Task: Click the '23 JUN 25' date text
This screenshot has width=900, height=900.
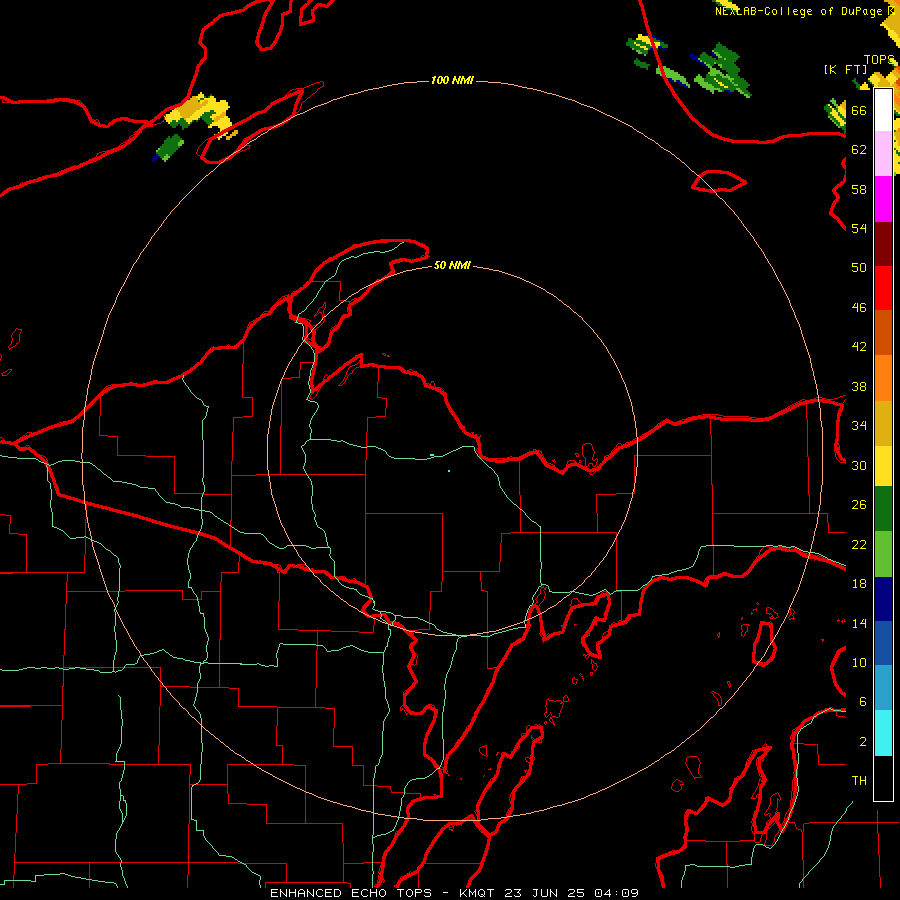Action: click(x=545, y=893)
